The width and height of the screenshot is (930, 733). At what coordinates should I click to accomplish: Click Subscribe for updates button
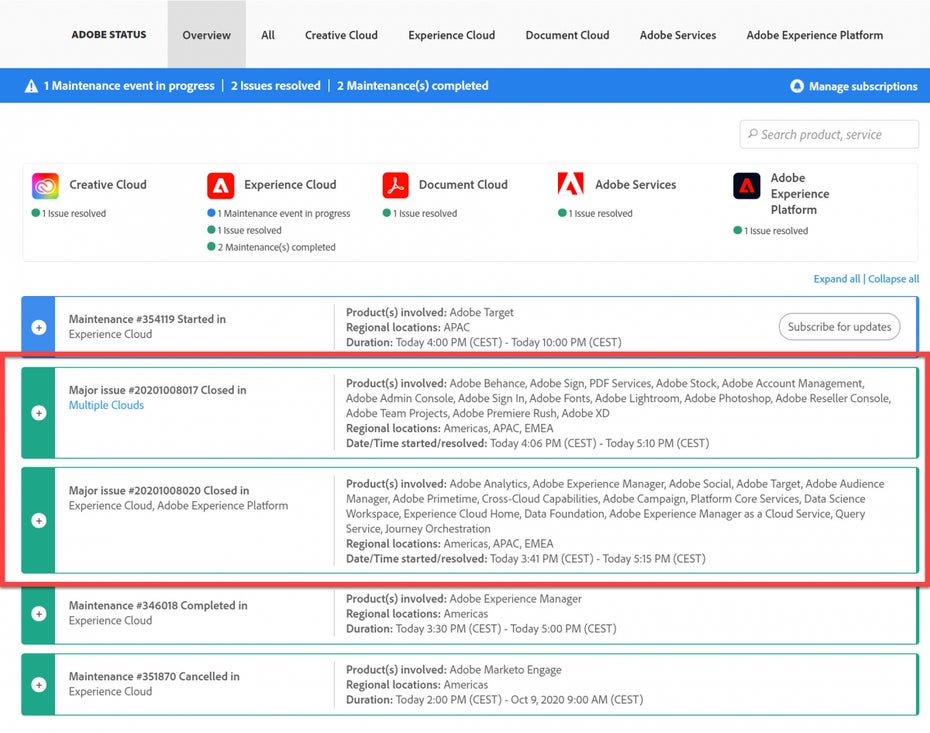pos(839,327)
